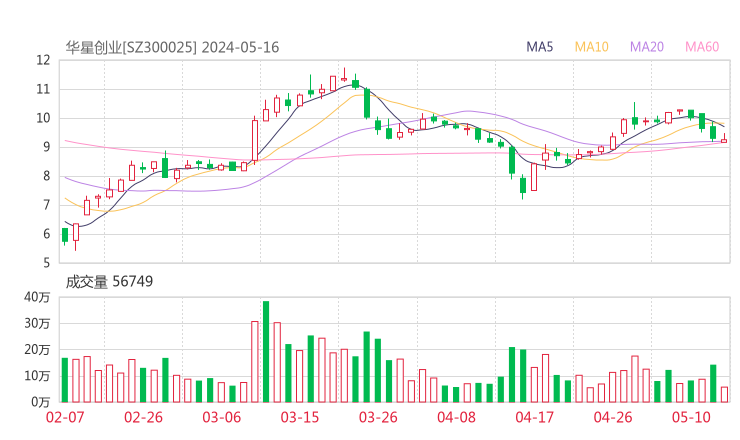Click the 40万 volume axis label
Screen dimensions: 740x440
pos(37,297)
